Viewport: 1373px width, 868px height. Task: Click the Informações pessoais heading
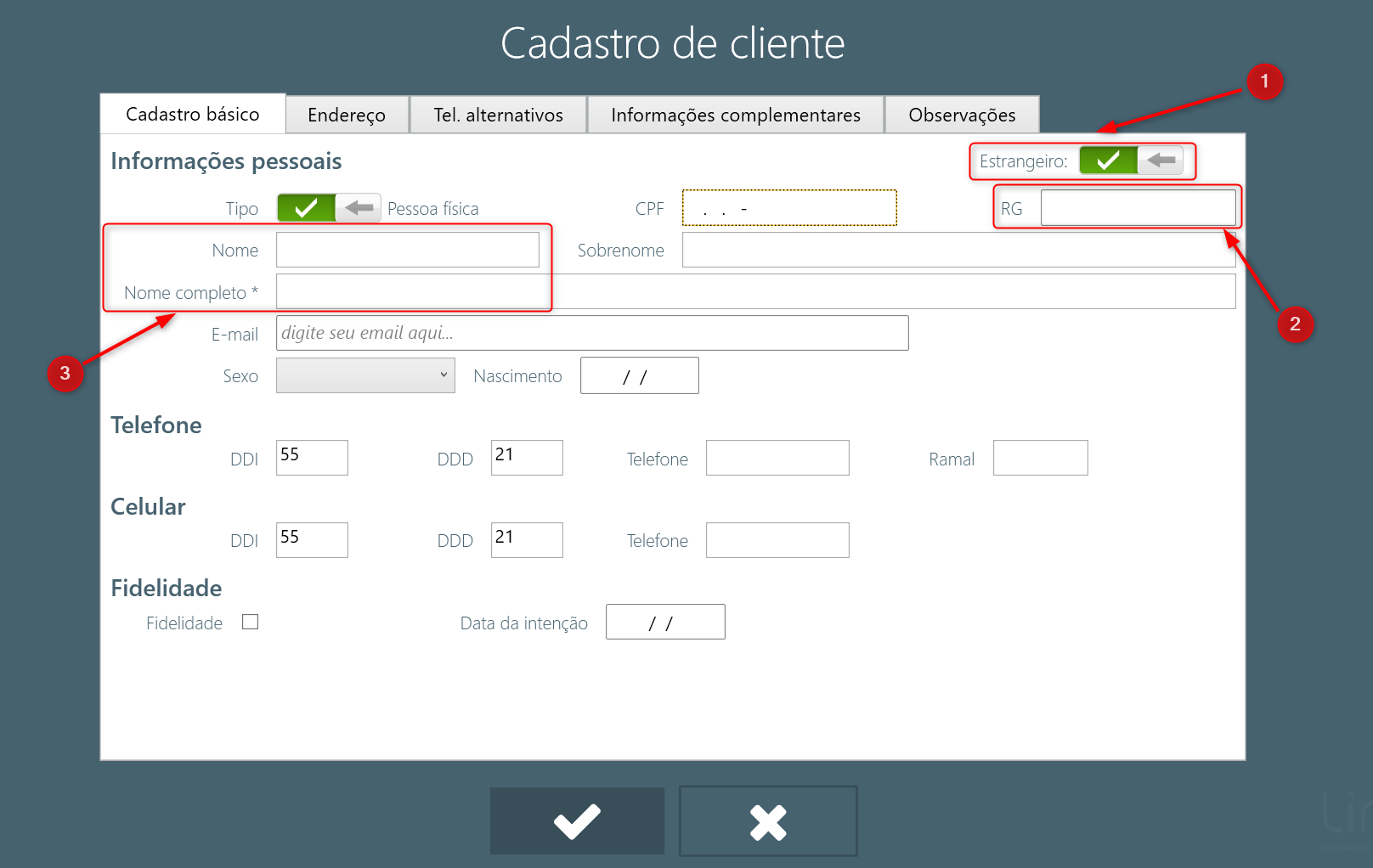click(x=226, y=161)
